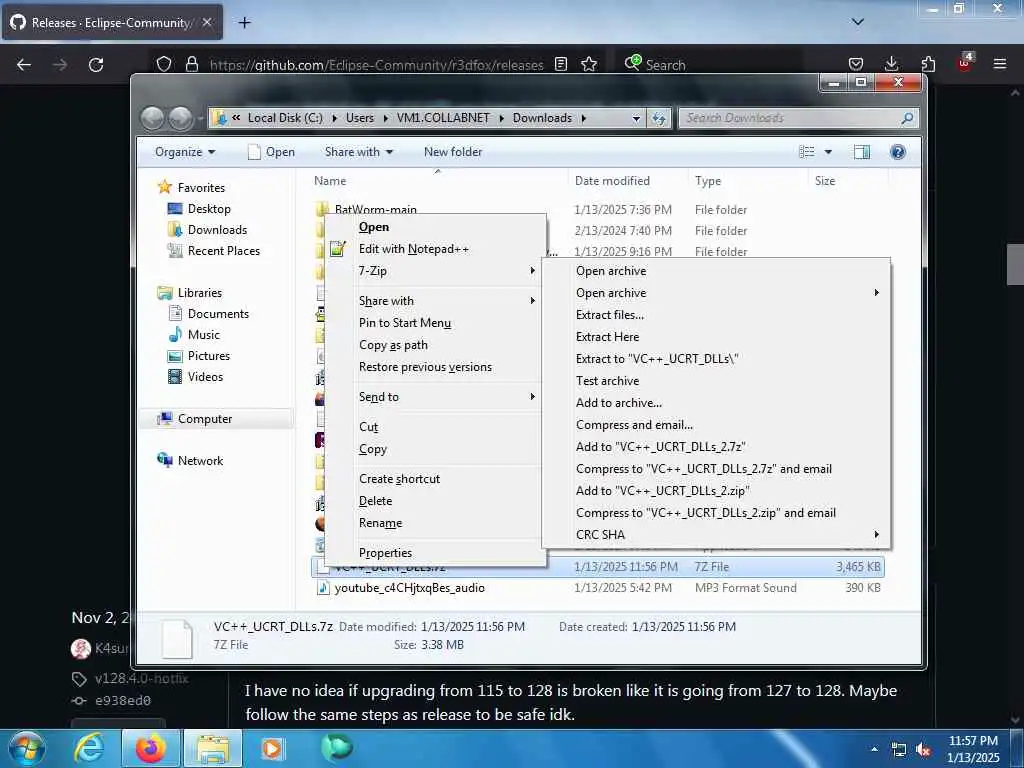Screen dimensions: 1024x768
Task: Open Windows Media Player taskbar icon
Action: click(x=272, y=748)
